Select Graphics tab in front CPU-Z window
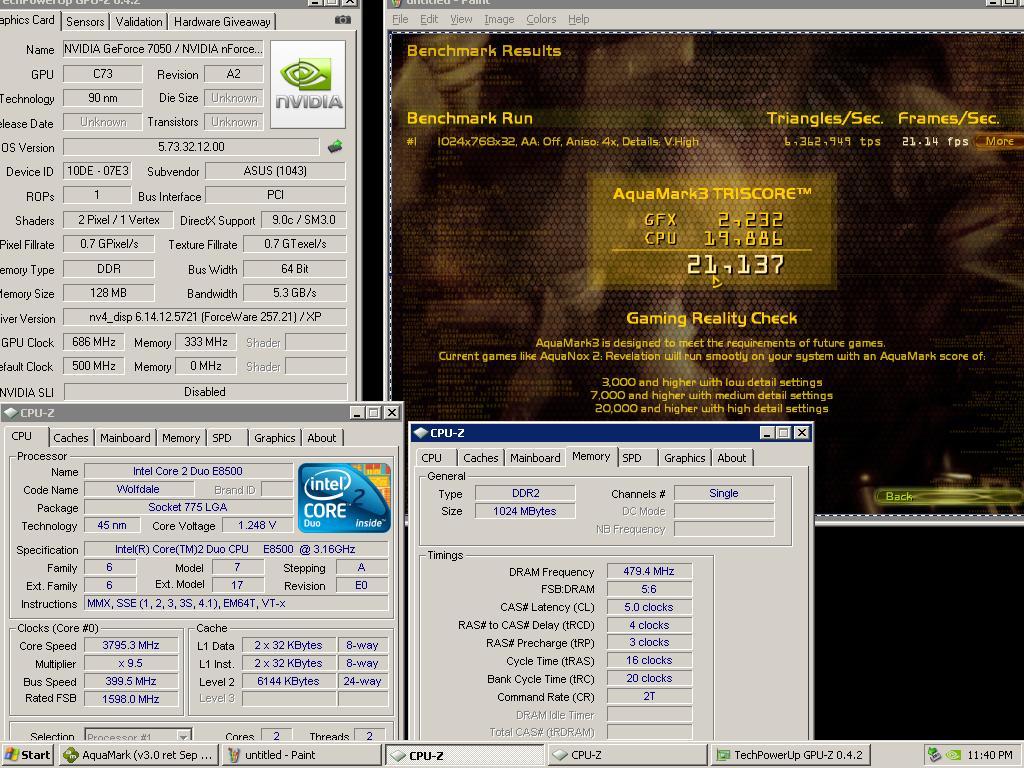 (x=684, y=458)
